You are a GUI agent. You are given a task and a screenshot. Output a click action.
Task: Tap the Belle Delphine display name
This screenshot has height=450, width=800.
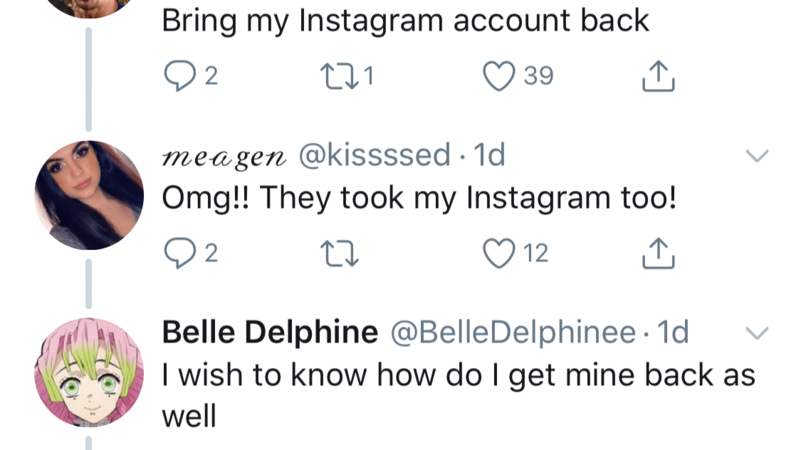(x=269, y=333)
